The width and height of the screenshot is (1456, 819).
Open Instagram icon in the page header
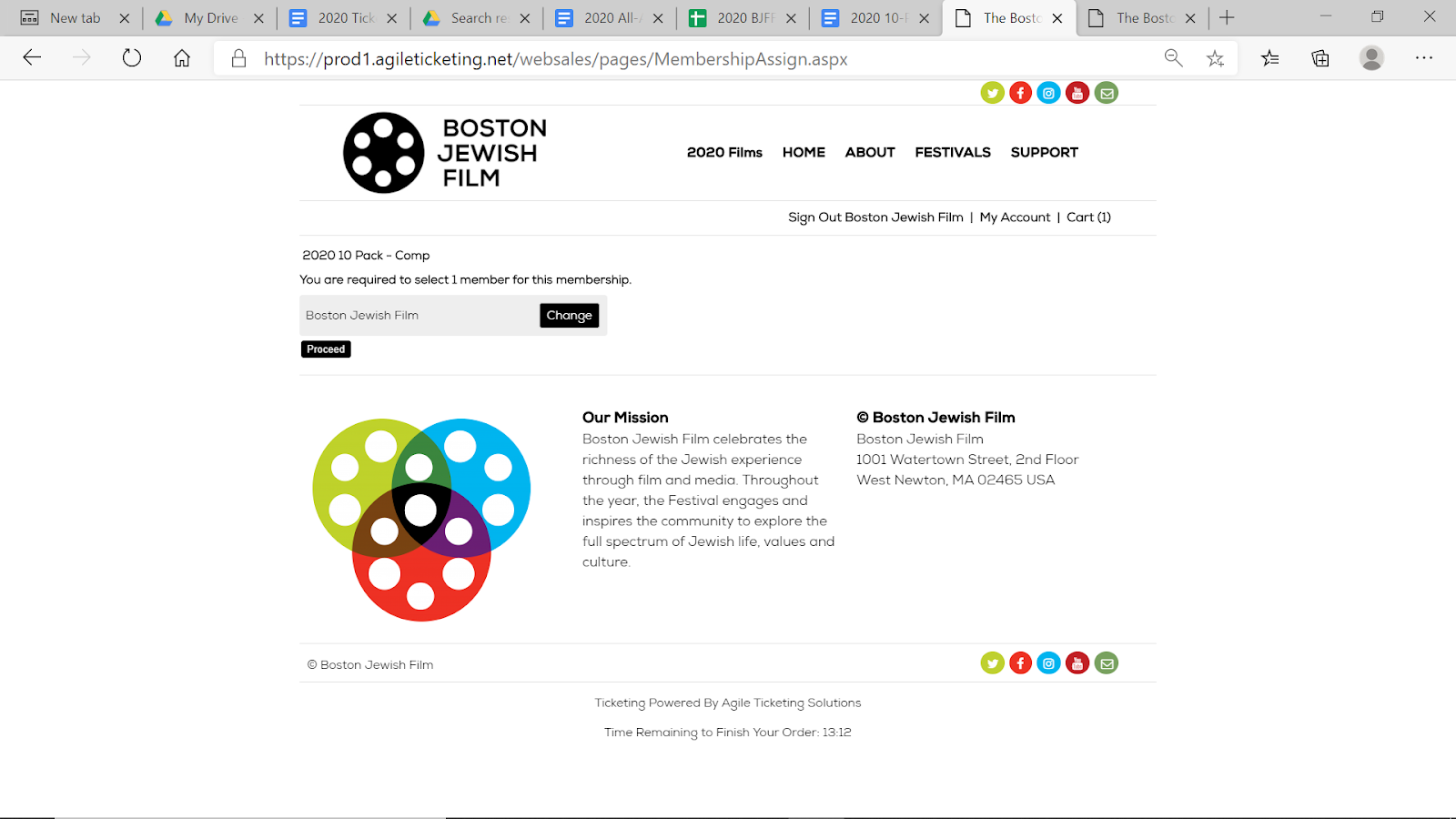(1048, 93)
